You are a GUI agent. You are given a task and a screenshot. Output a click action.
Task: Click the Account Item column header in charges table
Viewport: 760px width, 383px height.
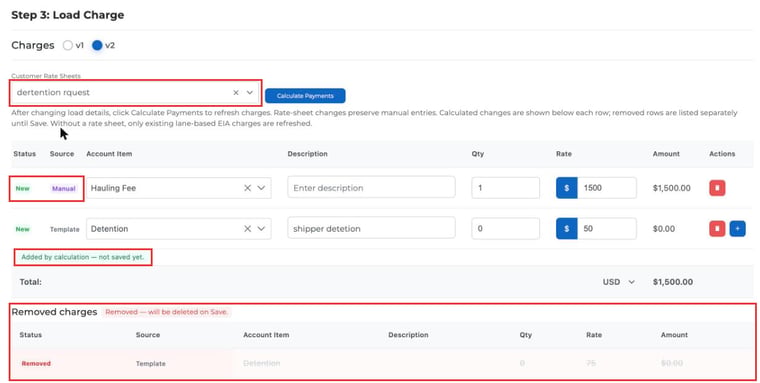click(109, 154)
